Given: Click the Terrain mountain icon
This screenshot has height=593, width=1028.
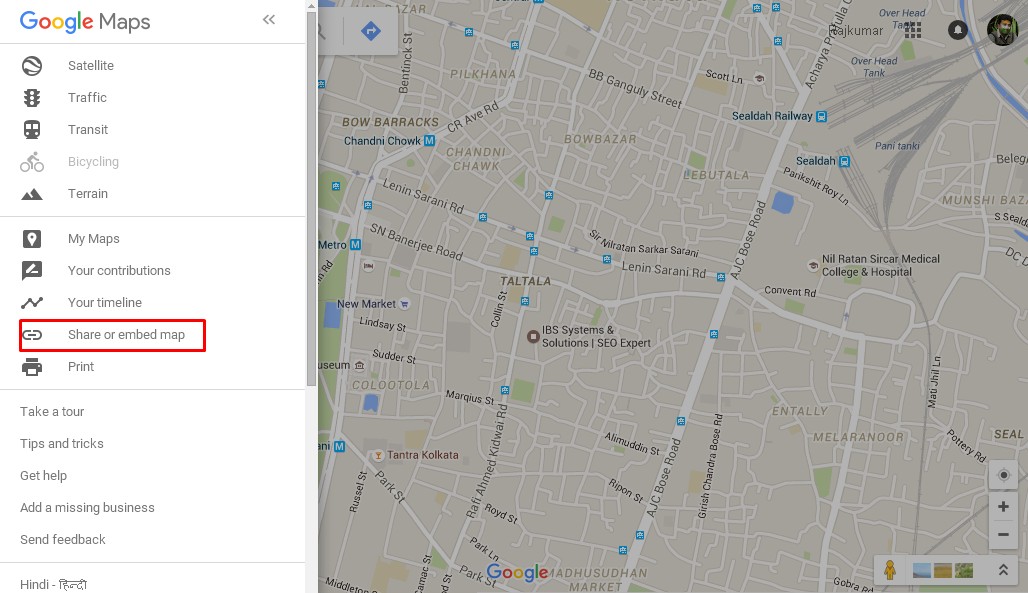Looking at the screenshot, I should [31, 194].
